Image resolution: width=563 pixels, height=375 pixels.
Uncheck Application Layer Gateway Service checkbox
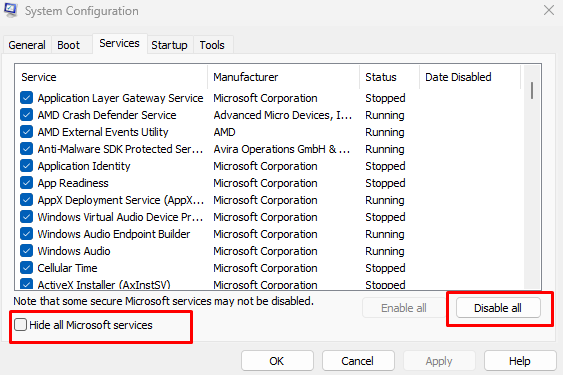point(27,98)
